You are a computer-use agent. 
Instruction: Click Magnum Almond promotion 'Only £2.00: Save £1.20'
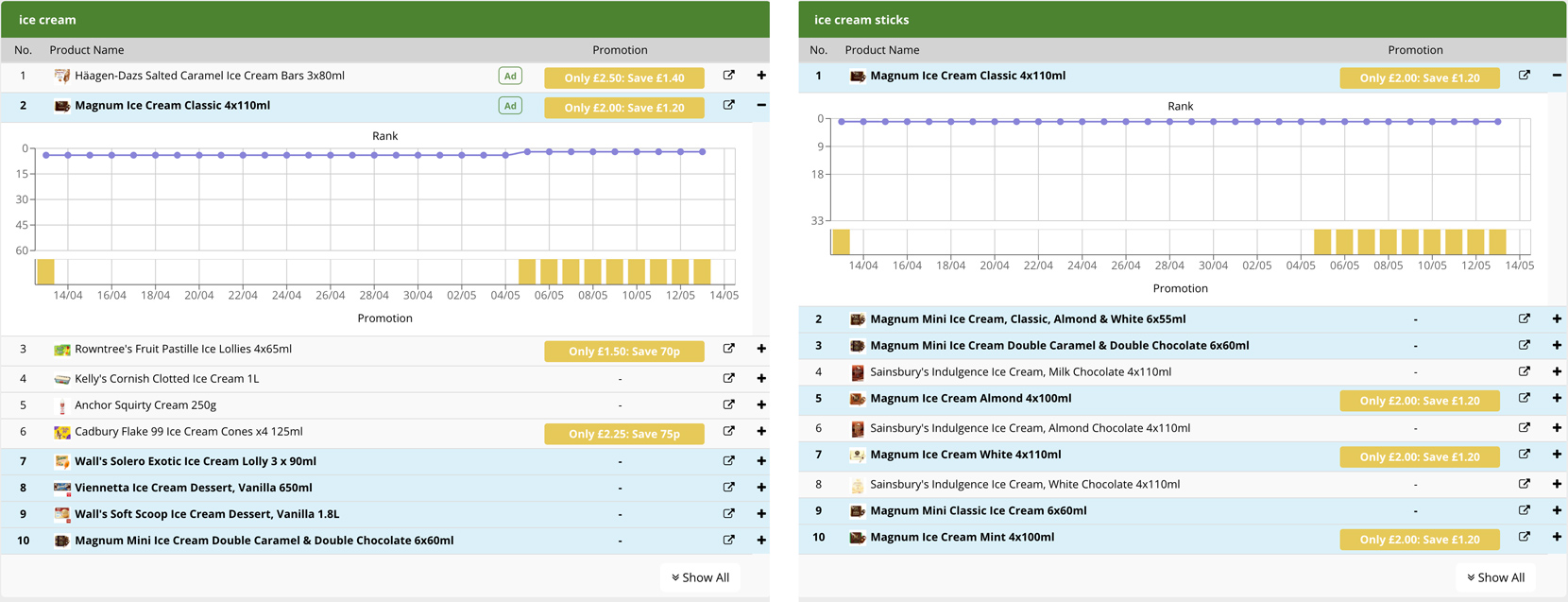click(1420, 401)
